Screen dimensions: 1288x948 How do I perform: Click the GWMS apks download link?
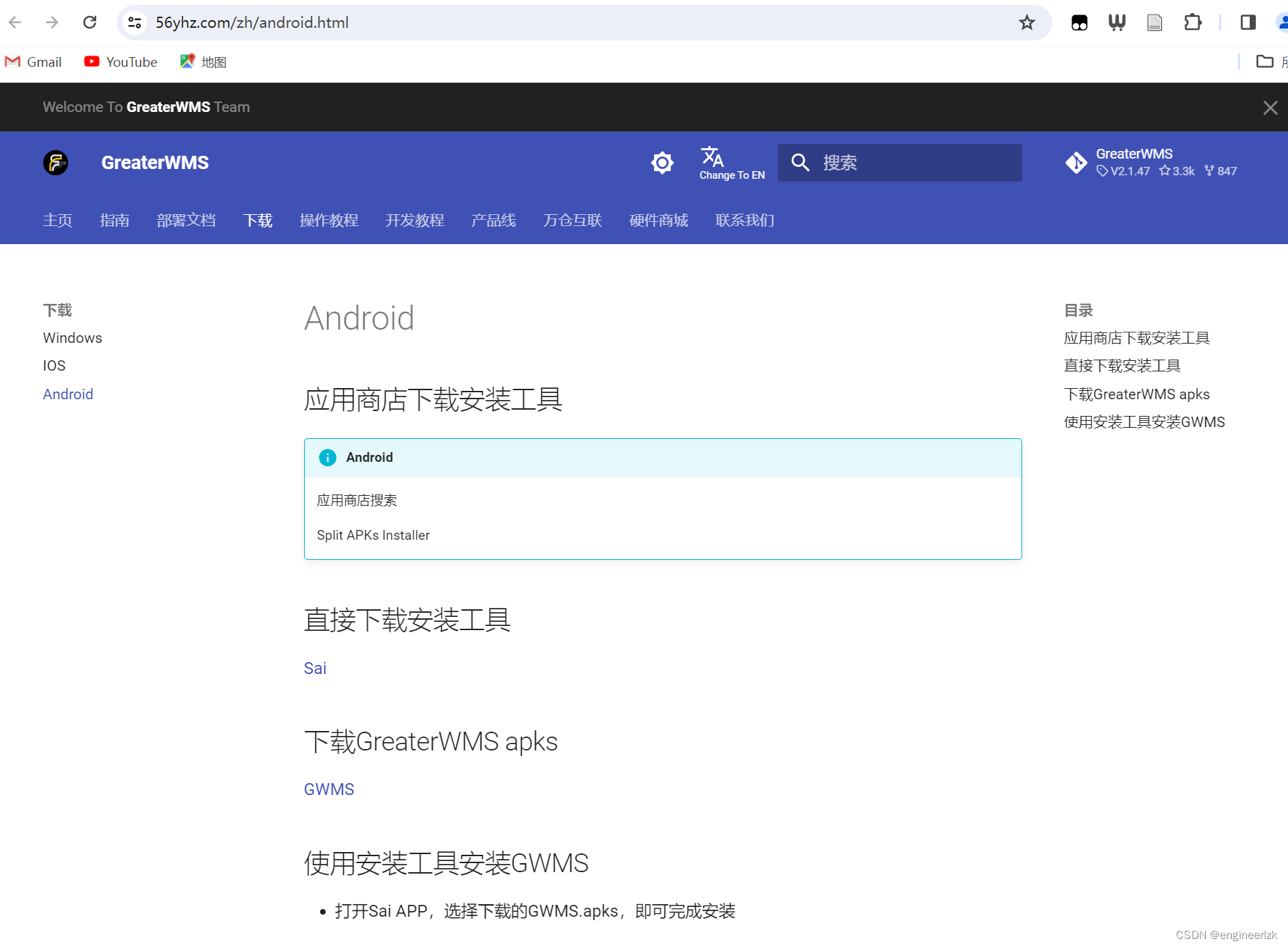point(329,789)
